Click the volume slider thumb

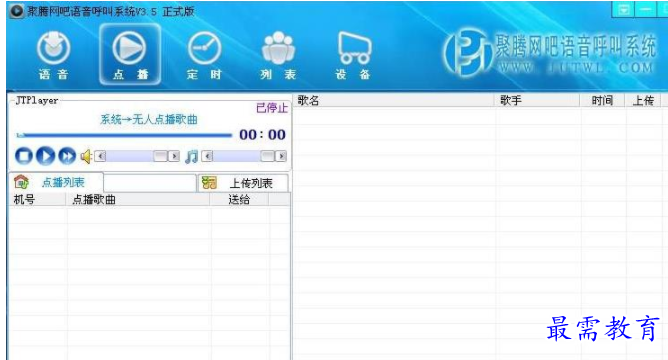click(x=161, y=156)
